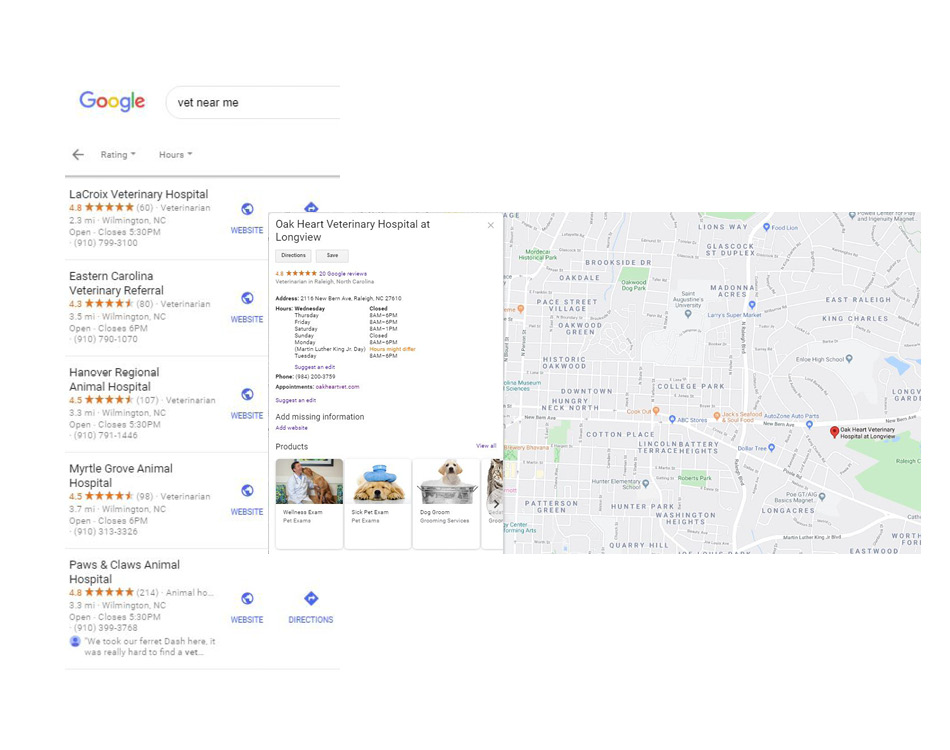Open the Hours filter dropdown
950x750 pixels.
coord(176,154)
